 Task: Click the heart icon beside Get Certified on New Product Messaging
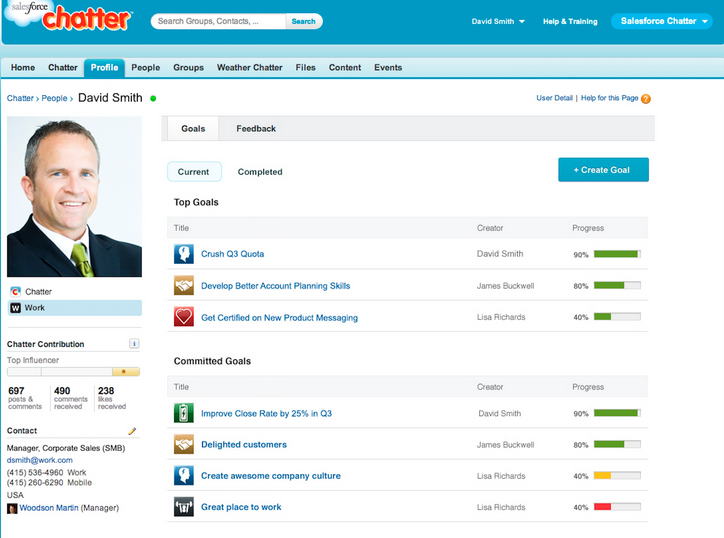coord(183,317)
